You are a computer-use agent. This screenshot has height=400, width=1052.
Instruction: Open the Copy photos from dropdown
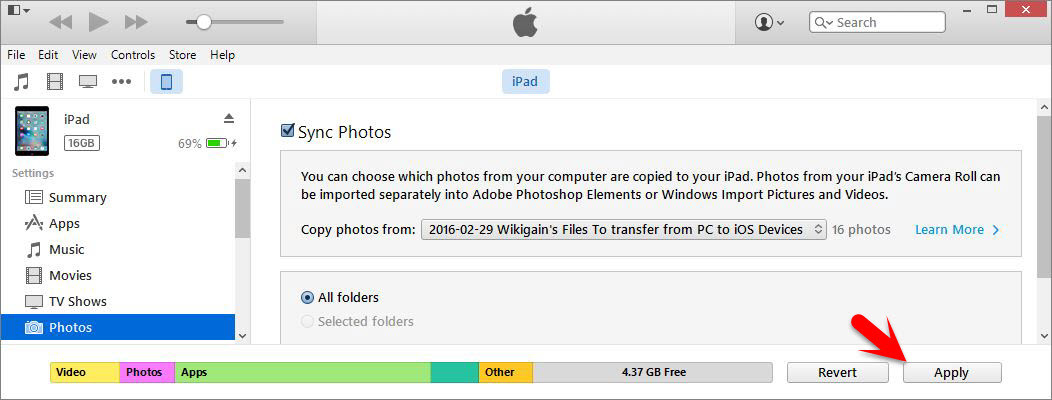[623, 230]
